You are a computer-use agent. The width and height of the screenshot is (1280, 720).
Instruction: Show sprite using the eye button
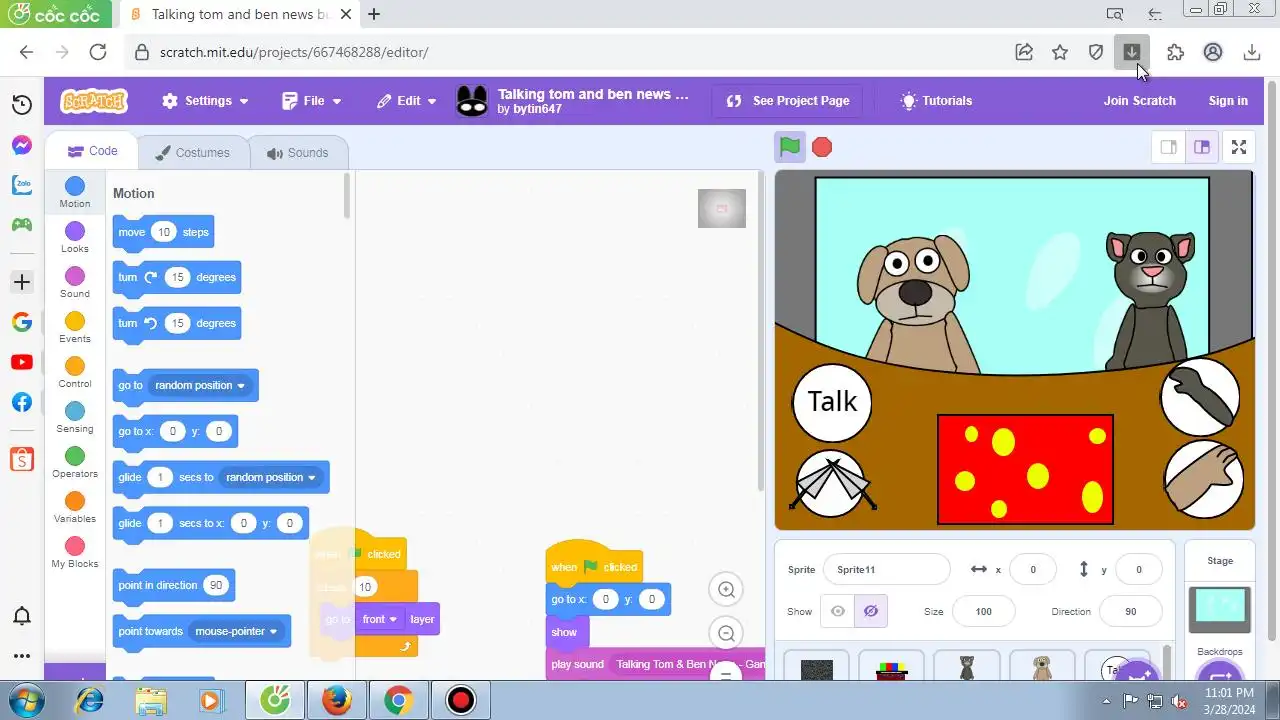coord(838,611)
